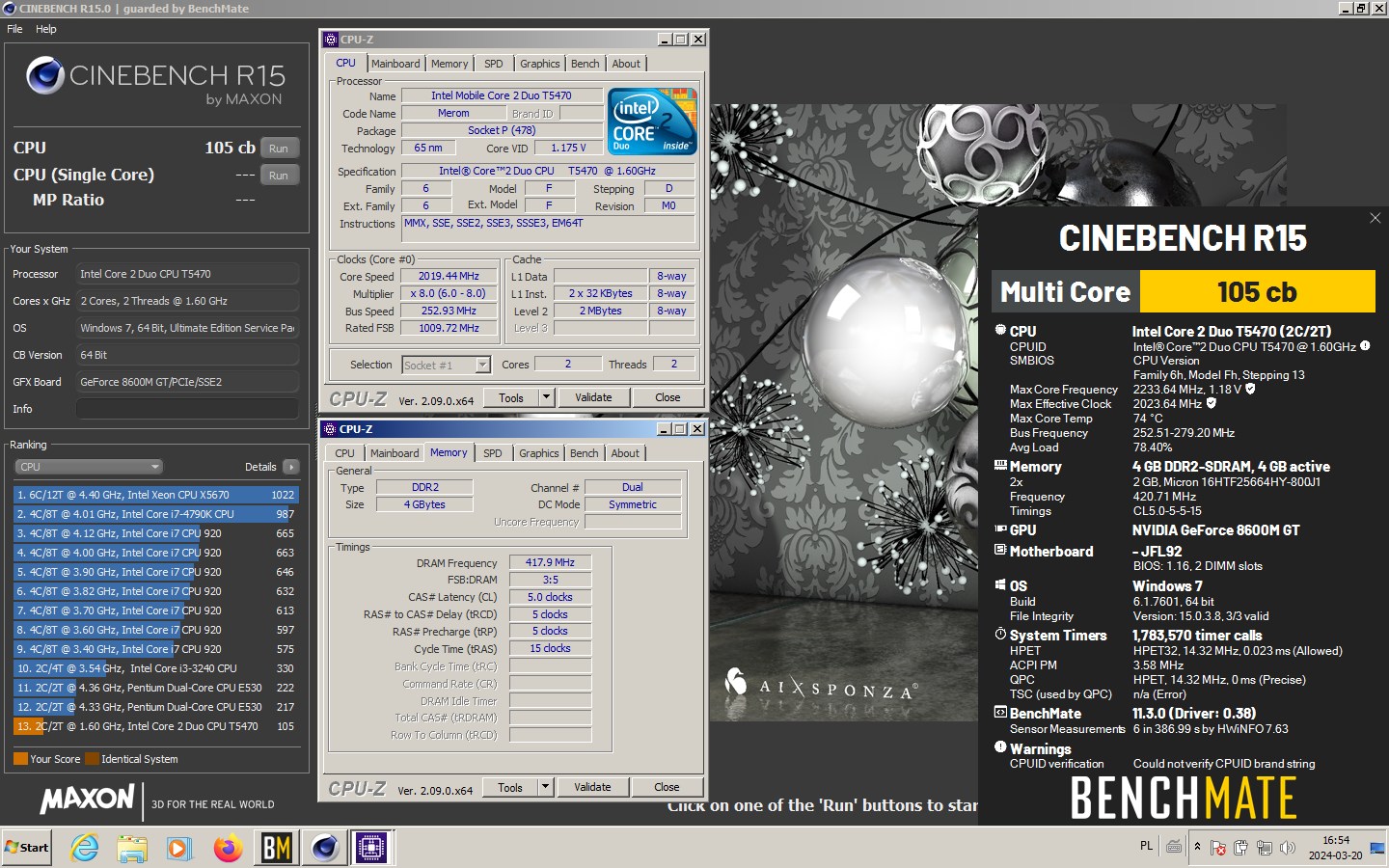Click the Cinebench R15 logo sphere
Image resolution: width=1389 pixels, height=868 pixels.
(45, 75)
